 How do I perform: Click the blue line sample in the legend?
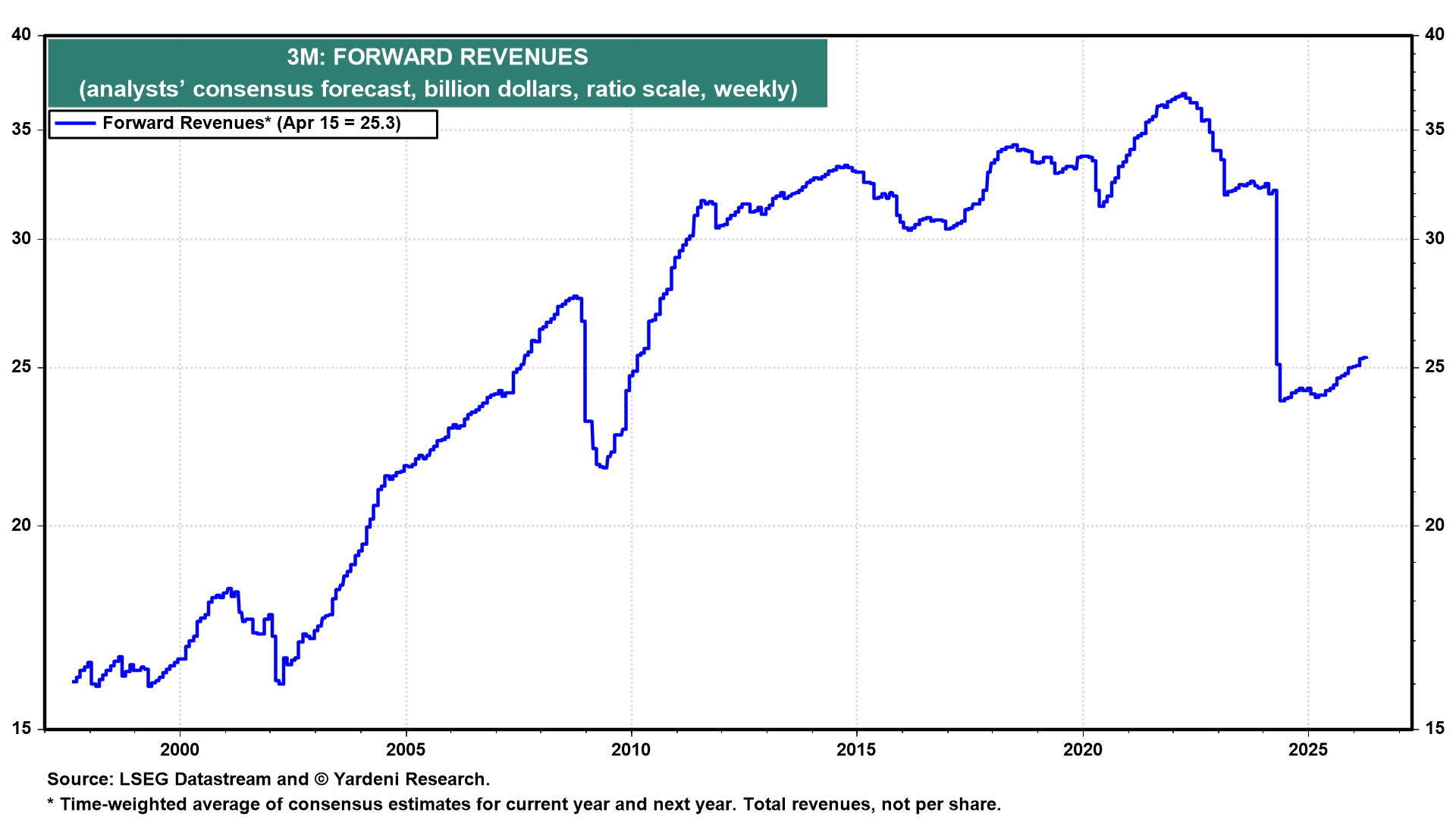click(74, 124)
